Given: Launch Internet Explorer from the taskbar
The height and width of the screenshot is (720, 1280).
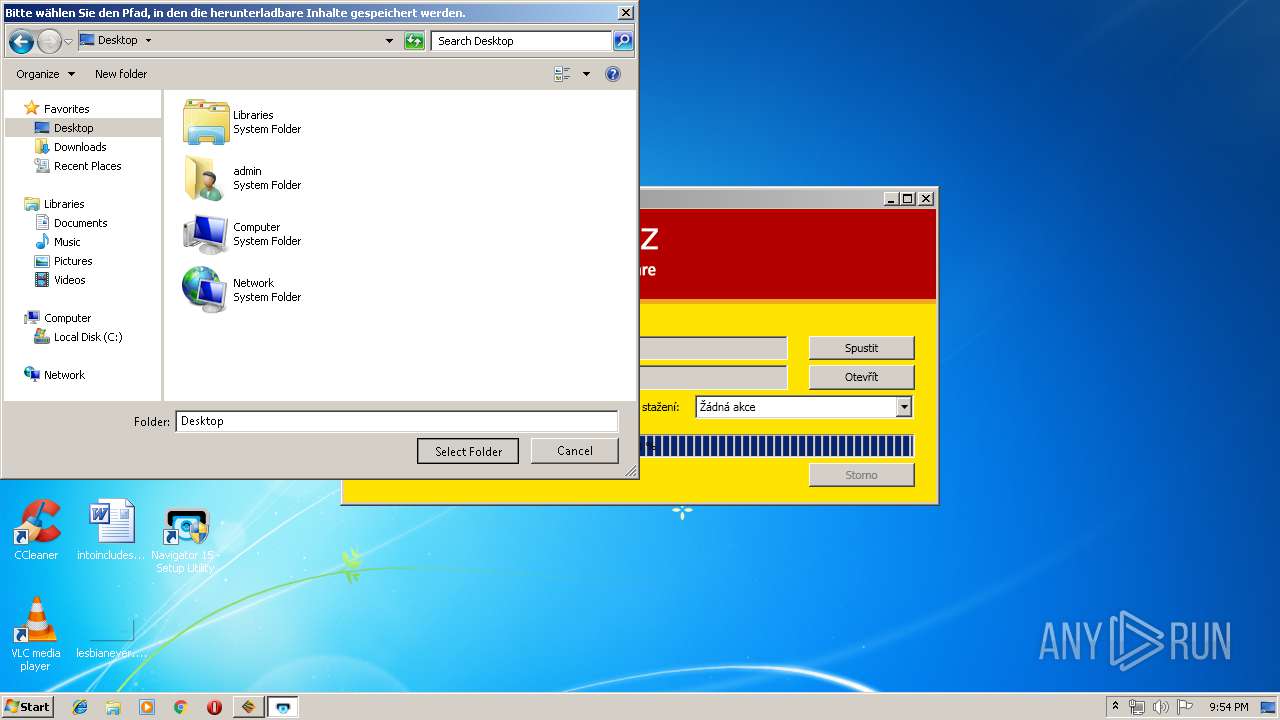Looking at the screenshot, I should point(80,707).
